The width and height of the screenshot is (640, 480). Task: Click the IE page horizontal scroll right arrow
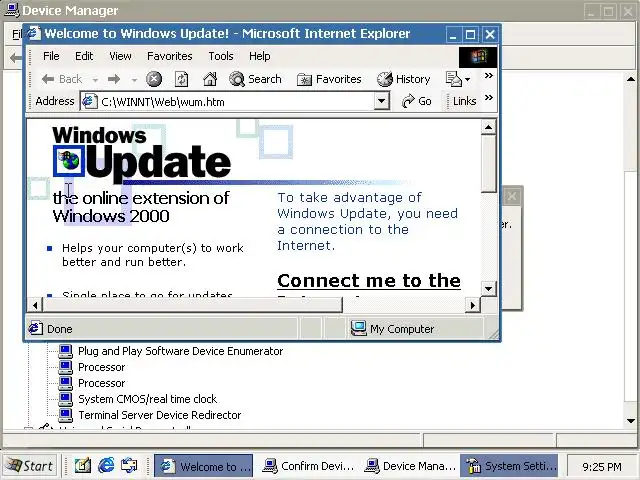click(473, 305)
